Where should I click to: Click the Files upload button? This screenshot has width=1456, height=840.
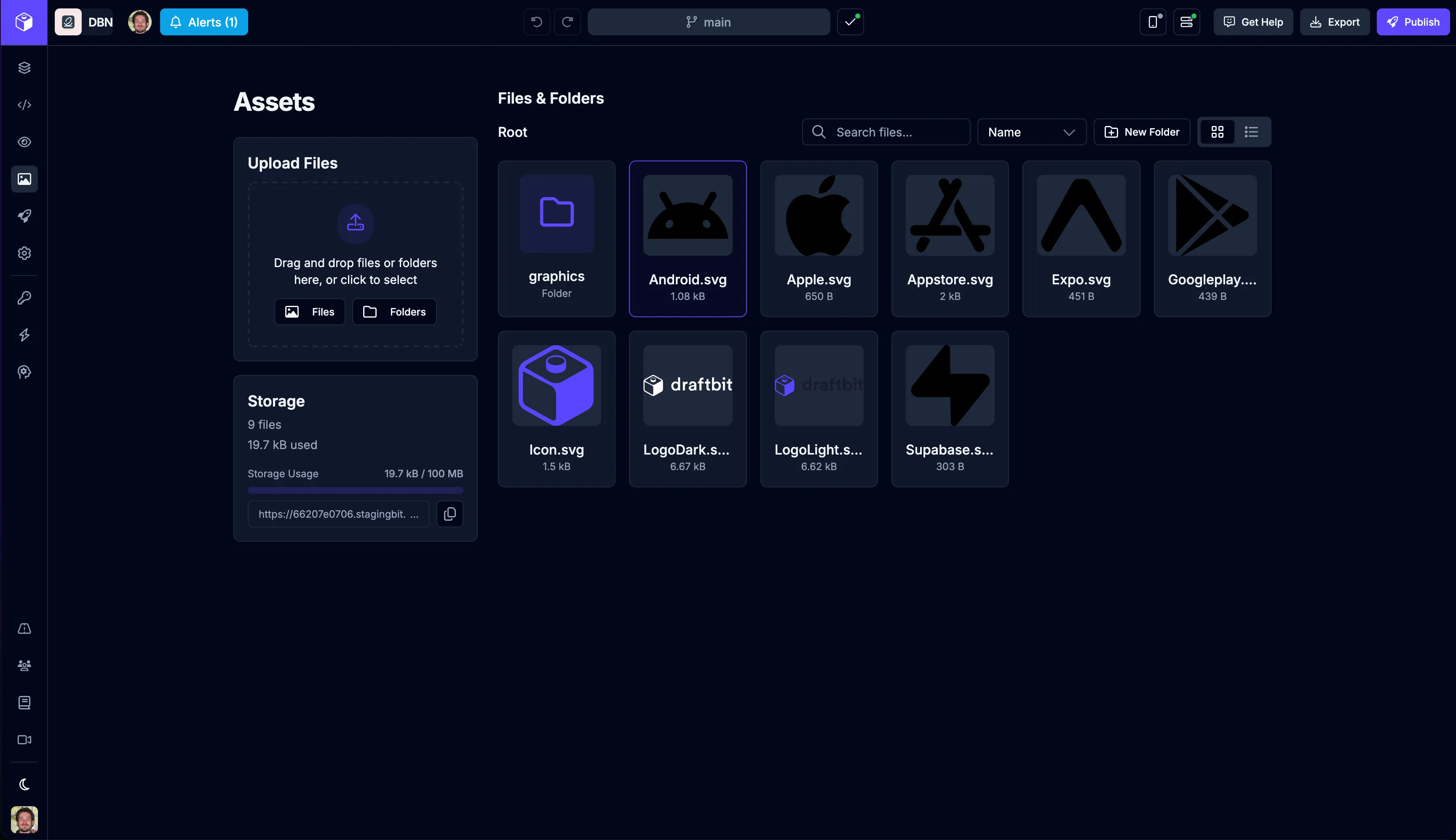coord(310,312)
